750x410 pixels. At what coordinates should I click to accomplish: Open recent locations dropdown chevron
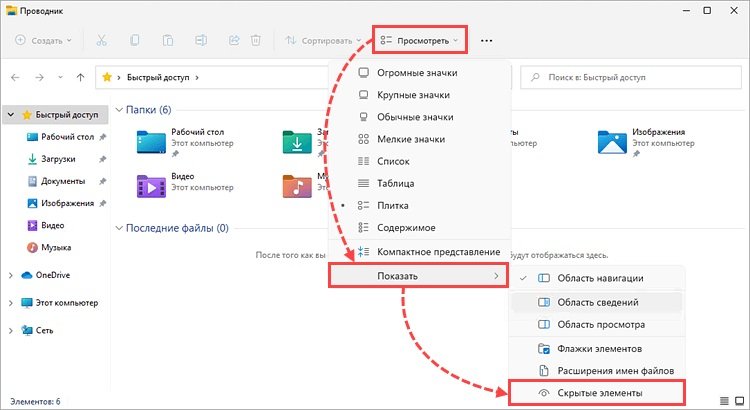pos(60,77)
